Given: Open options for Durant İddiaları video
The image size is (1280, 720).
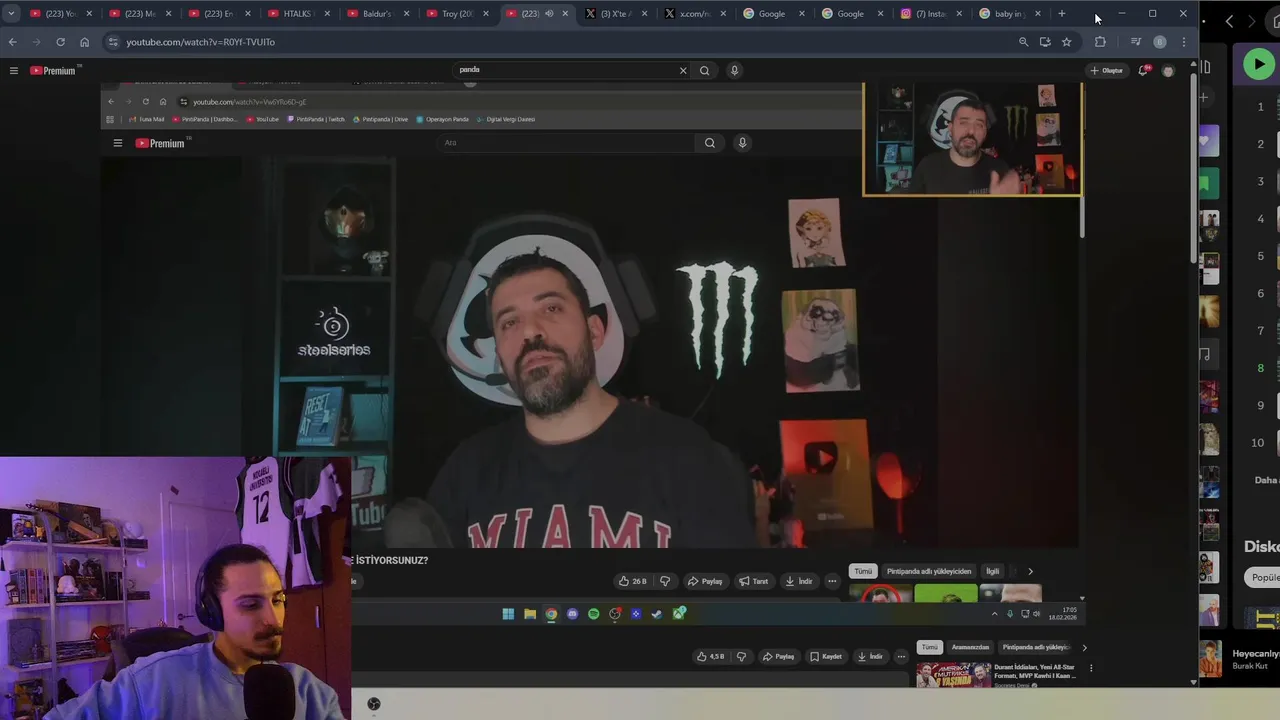Looking at the screenshot, I should point(1091,668).
